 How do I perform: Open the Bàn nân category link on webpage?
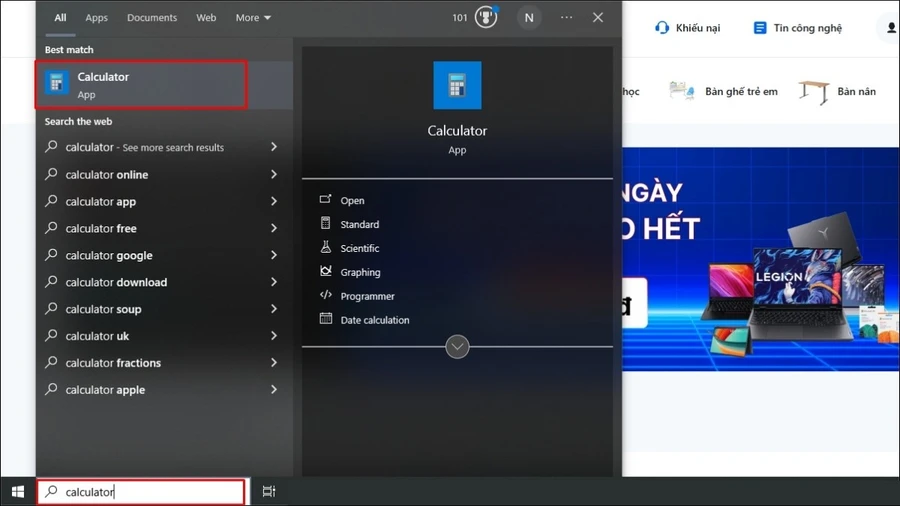[856, 92]
